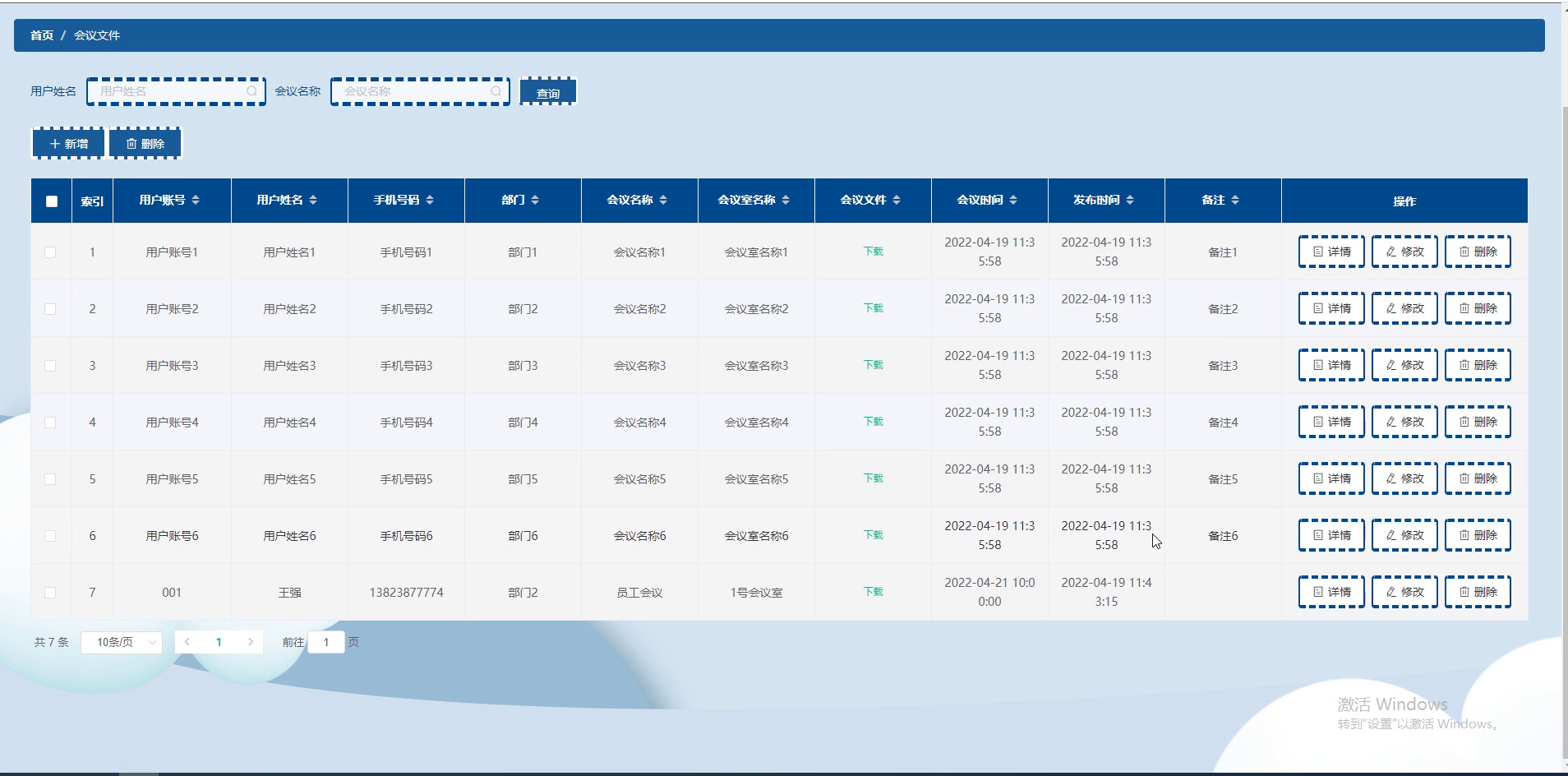Click 删除 for 王强 row
This screenshot has width=1568, height=776.
[1478, 592]
